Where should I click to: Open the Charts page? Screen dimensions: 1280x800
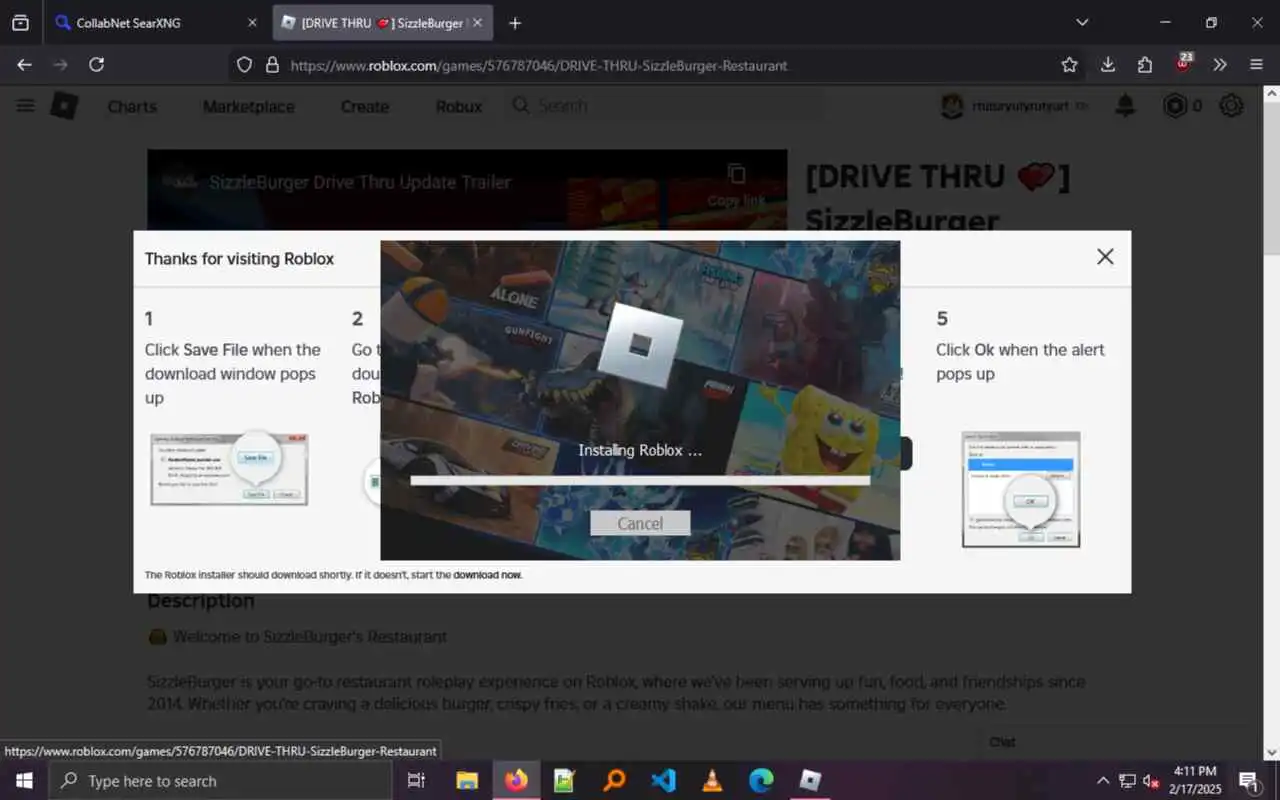click(132, 106)
